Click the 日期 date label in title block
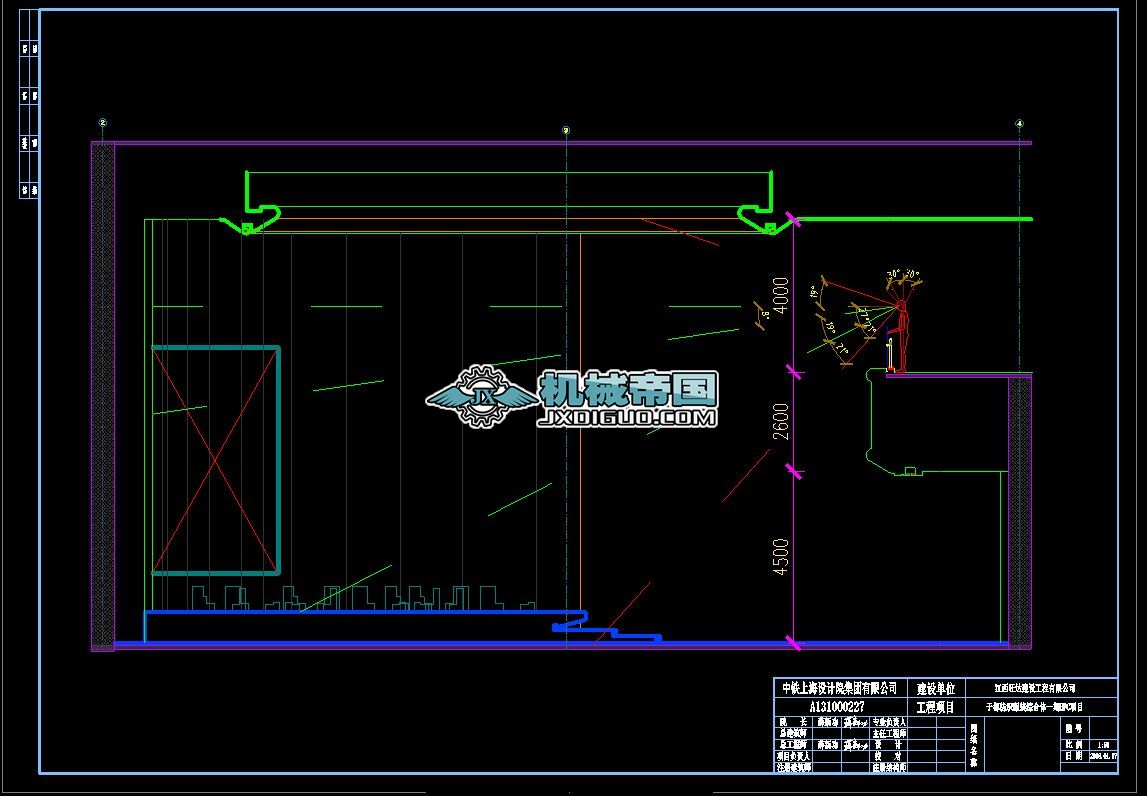Image resolution: width=1147 pixels, height=796 pixels. (x=1073, y=756)
